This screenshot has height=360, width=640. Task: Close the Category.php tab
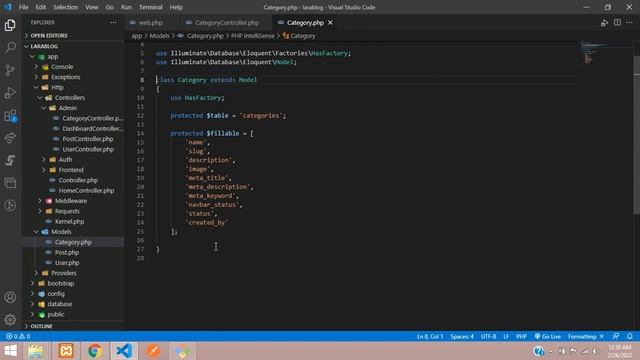click(x=330, y=22)
